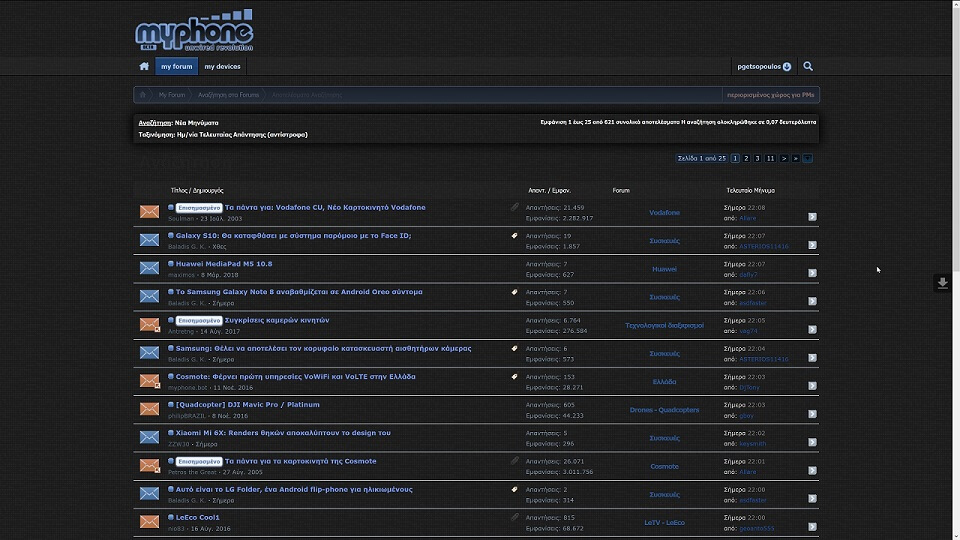Viewport: 960px width, 540px height.
Task: Go to last post of καρτοκινητά Cosmote thread
Action: tap(812, 470)
